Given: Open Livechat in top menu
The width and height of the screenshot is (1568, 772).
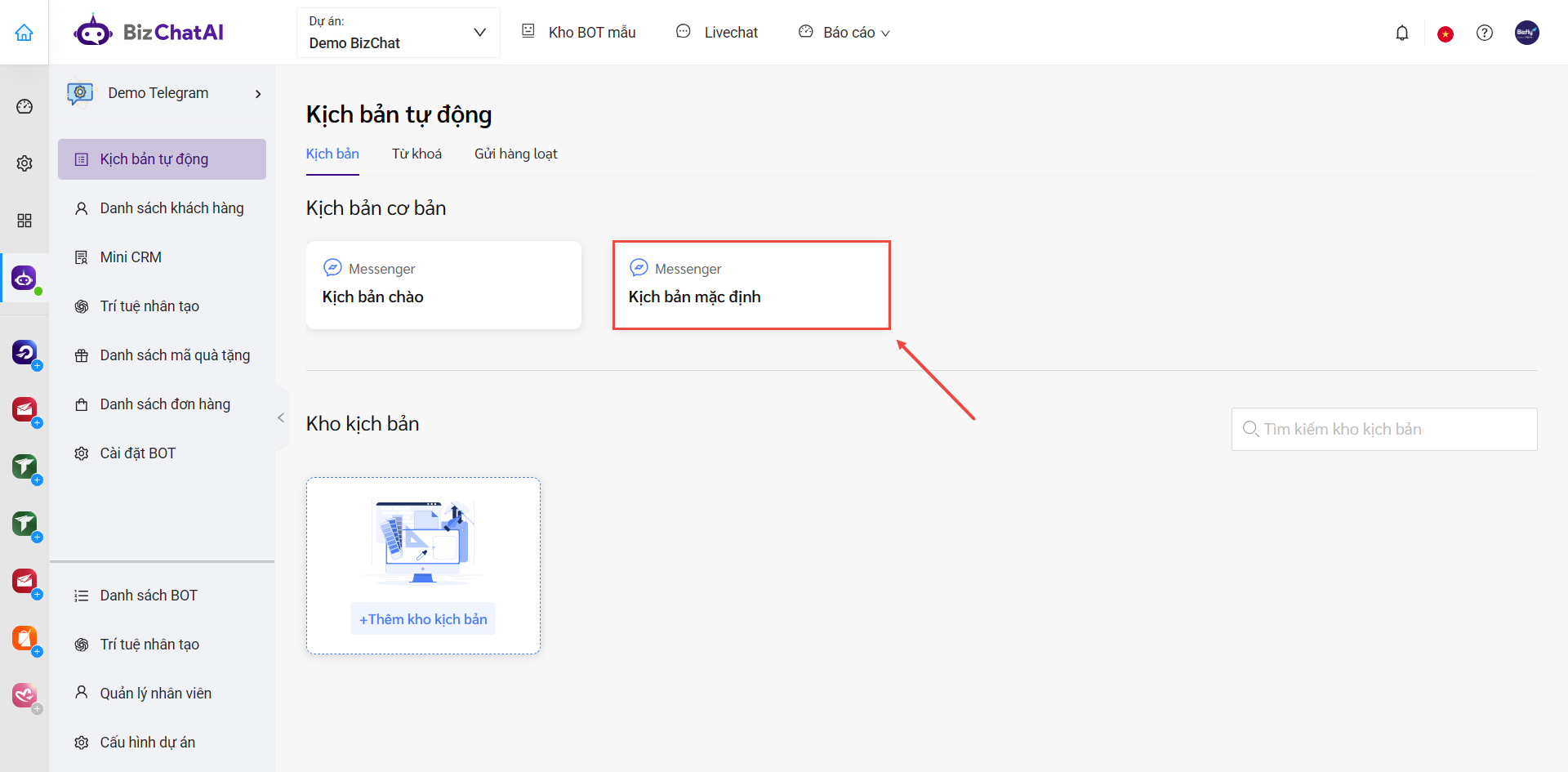Looking at the screenshot, I should coord(731,33).
